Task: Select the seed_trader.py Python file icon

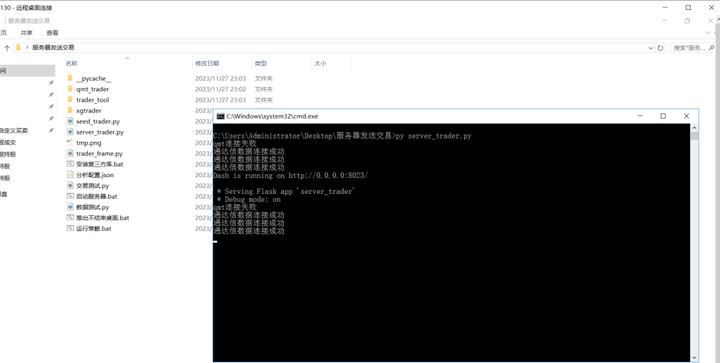Action: [x=70, y=121]
